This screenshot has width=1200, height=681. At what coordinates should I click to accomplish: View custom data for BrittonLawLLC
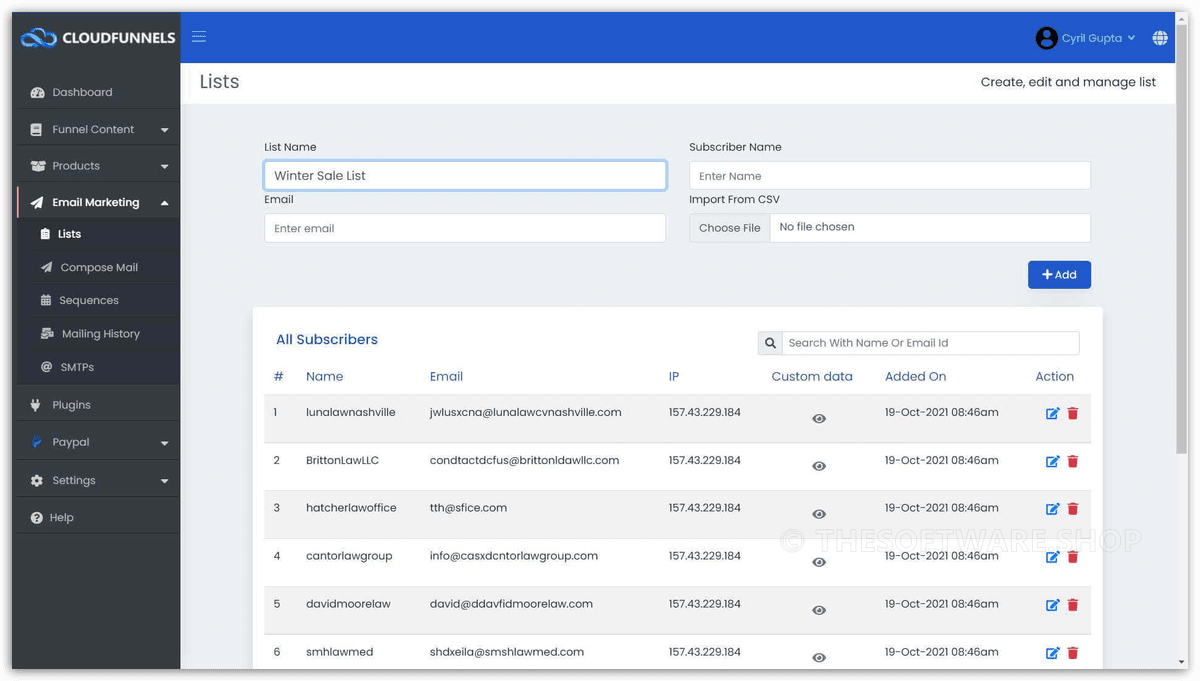[x=819, y=467]
